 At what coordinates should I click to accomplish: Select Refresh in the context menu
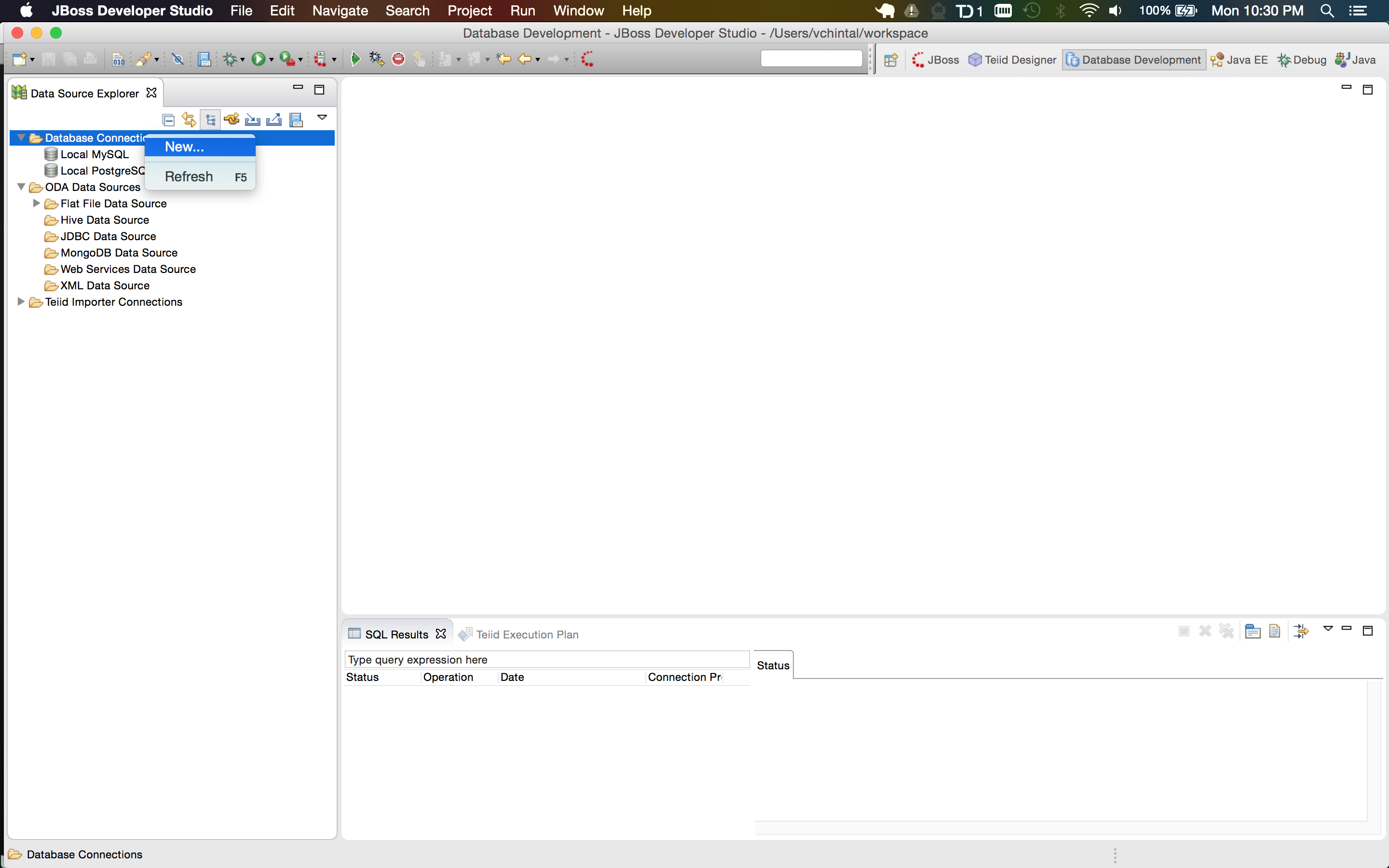pos(189,177)
